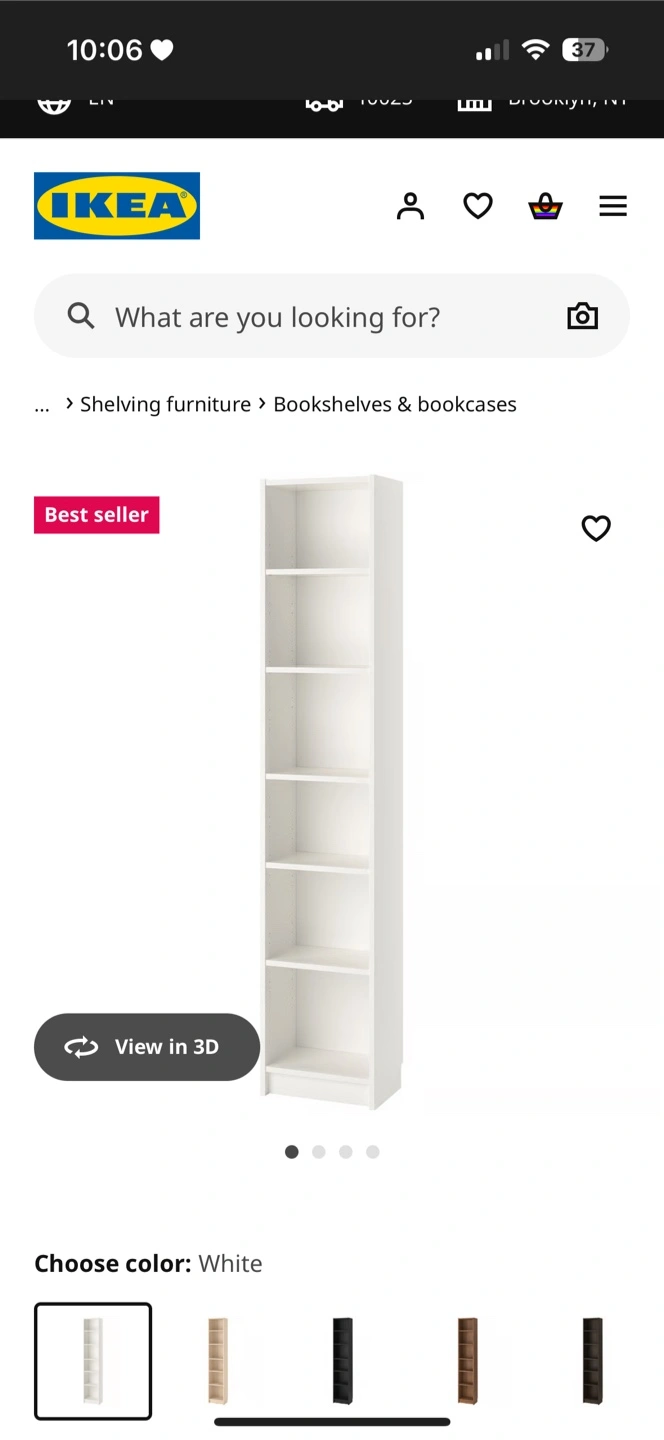Go to Shelving furniture breadcrumb

coord(165,404)
